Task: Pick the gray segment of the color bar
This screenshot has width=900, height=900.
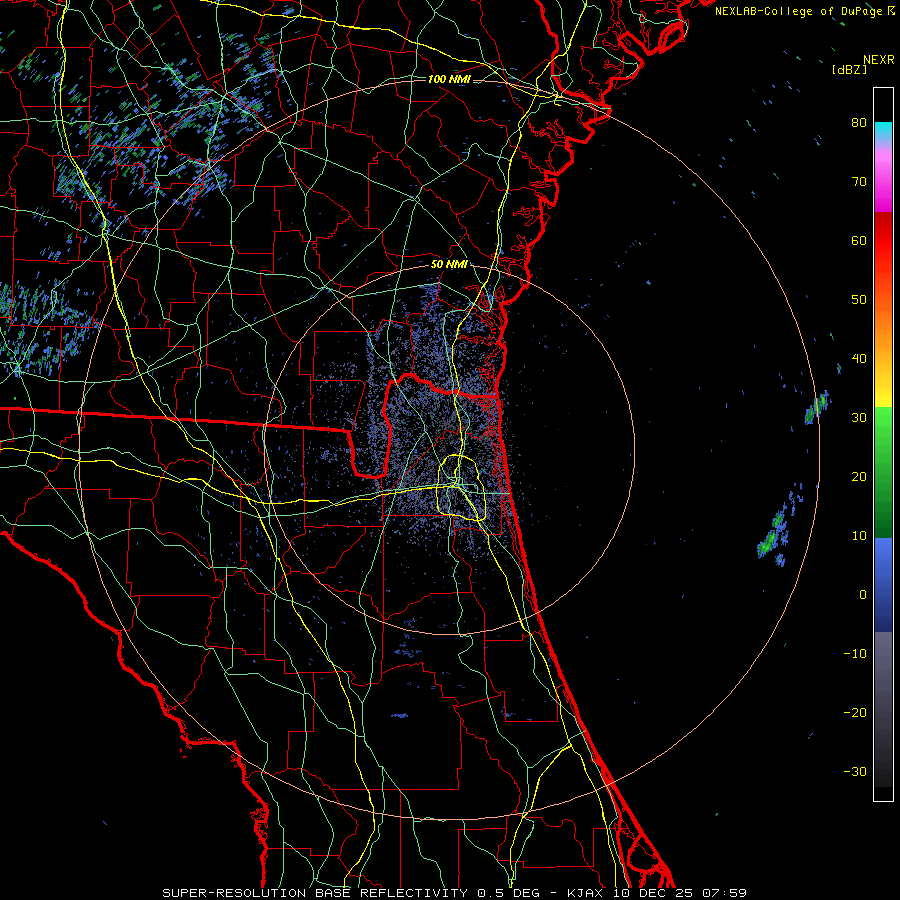Action: [883, 709]
